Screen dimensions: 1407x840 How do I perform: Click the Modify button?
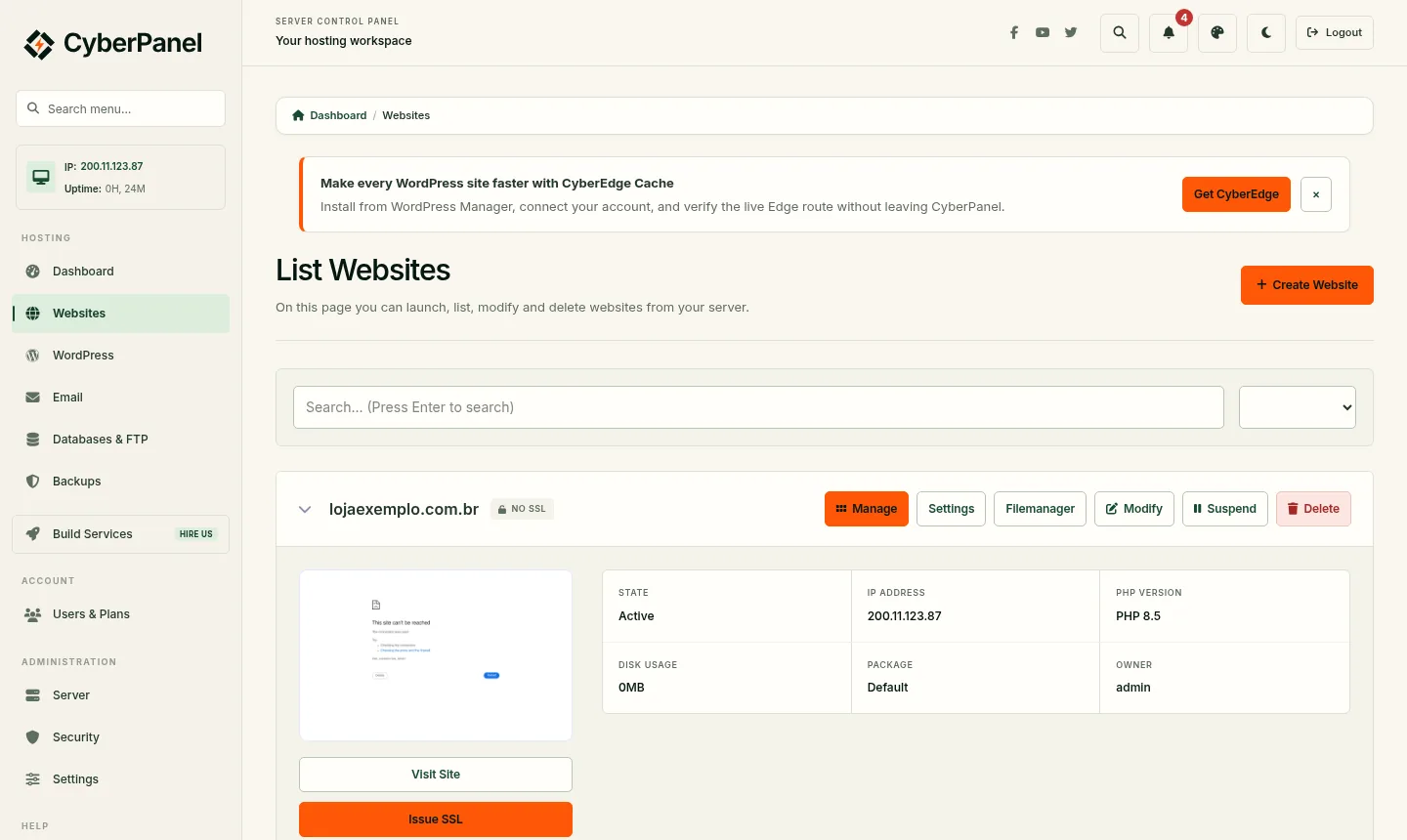point(1134,509)
